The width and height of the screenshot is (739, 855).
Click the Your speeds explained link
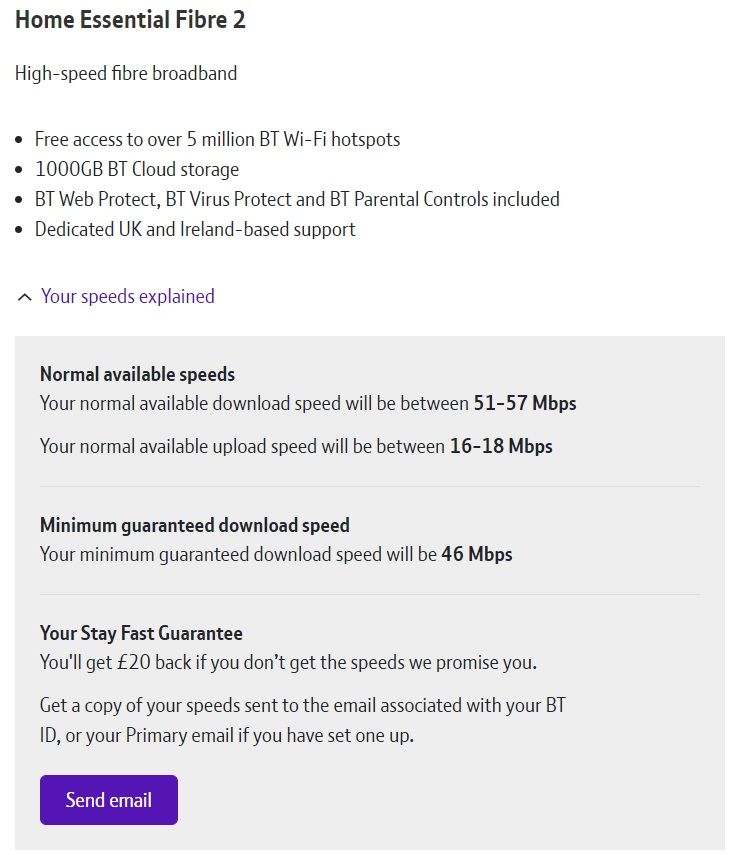click(x=127, y=296)
